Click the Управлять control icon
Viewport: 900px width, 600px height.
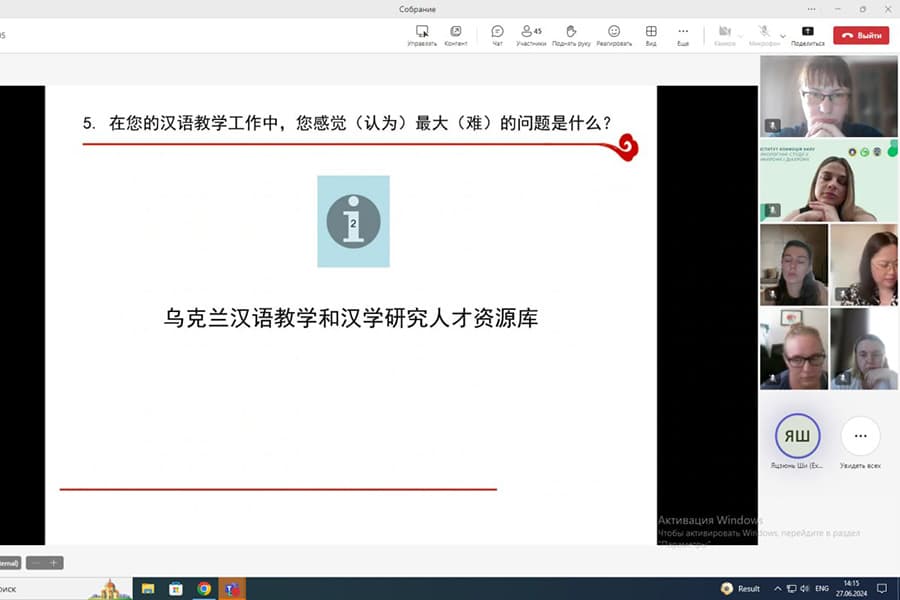pos(422,35)
